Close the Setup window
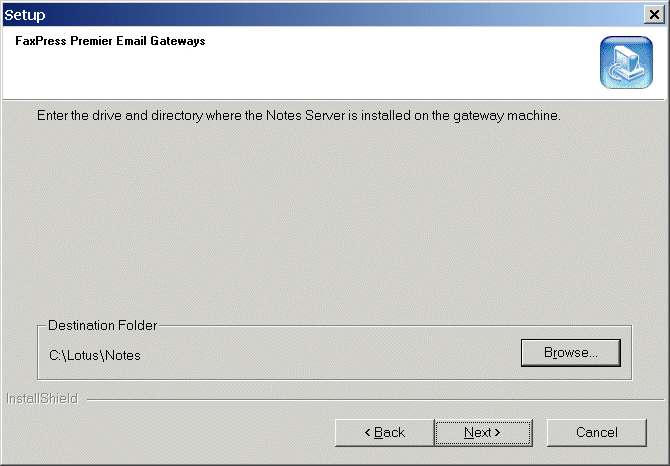670x466 pixels. (654, 15)
